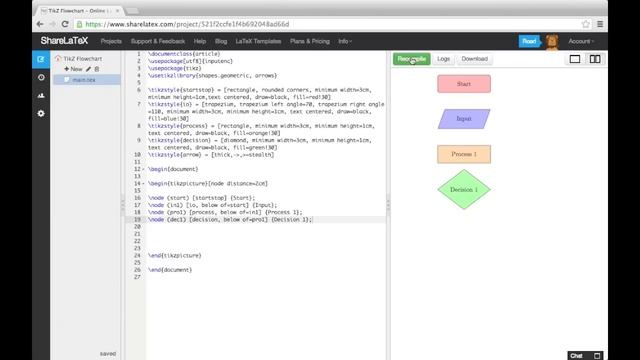
Task: Open project settings gear icon
Action: click(x=41, y=113)
